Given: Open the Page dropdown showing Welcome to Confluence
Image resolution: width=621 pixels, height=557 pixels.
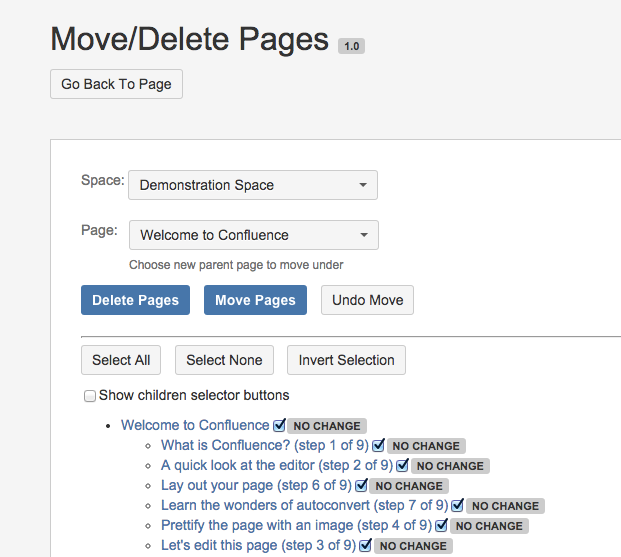Looking at the screenshot, I should pos(253,235).
